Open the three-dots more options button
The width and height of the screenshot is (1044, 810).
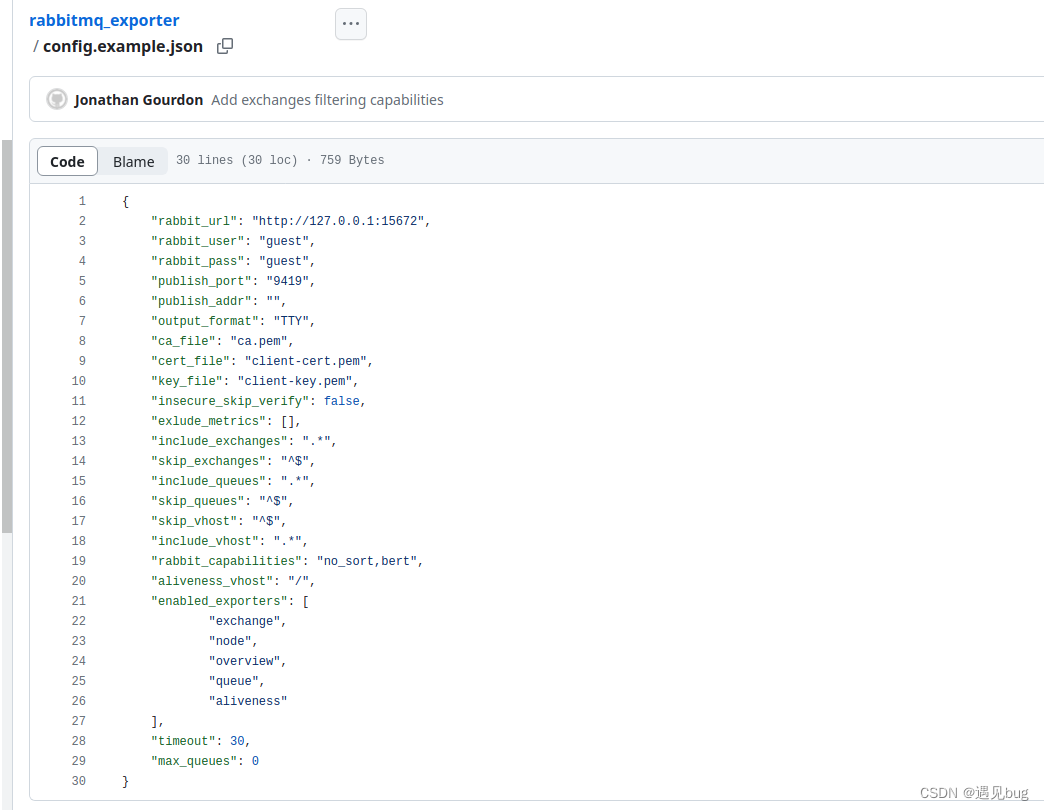click(x=351, y=24)
